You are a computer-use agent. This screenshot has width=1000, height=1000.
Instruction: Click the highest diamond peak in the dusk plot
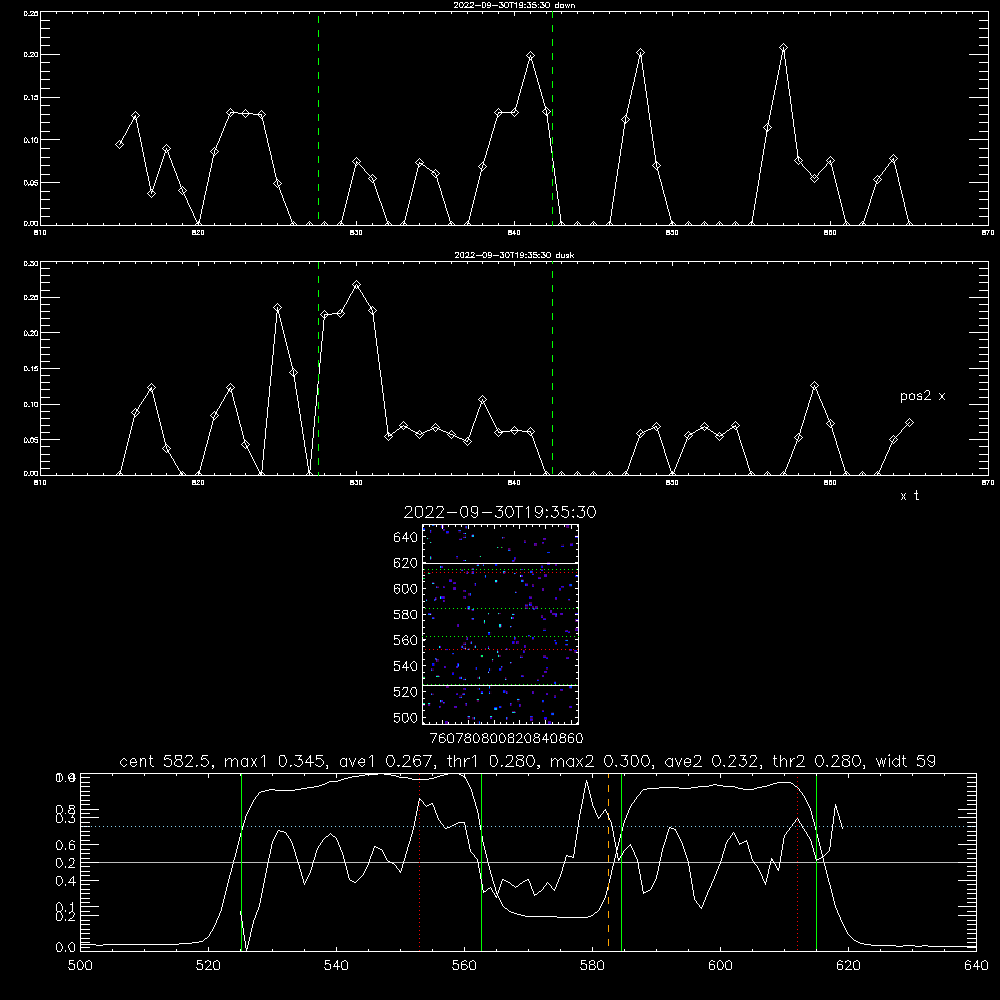click(357, 284)
